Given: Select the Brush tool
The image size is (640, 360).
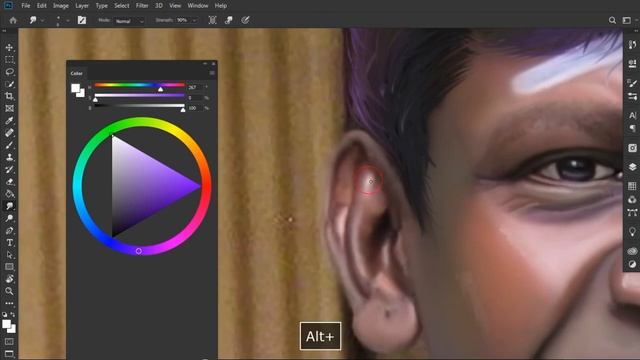Looking at the screenshot, I should click(x=9, y=145).
